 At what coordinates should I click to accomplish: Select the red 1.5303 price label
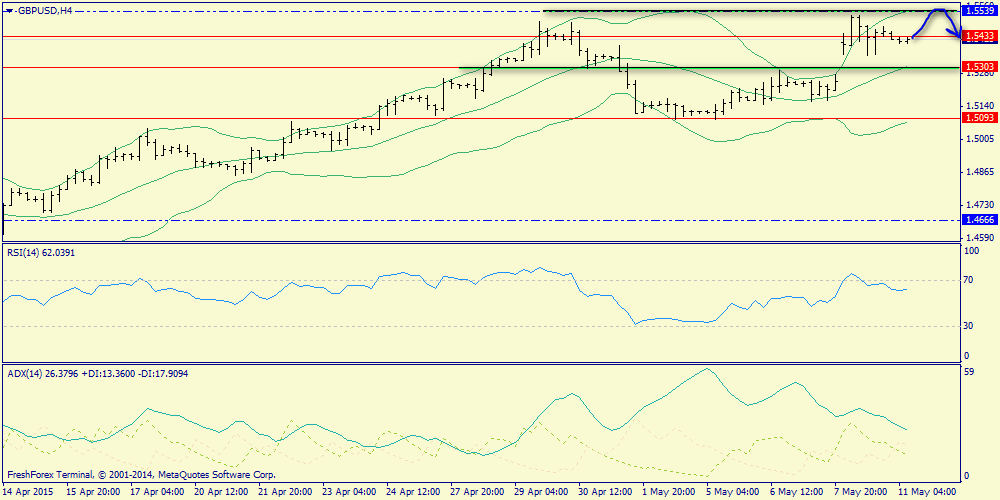click(x=978, y=66)
